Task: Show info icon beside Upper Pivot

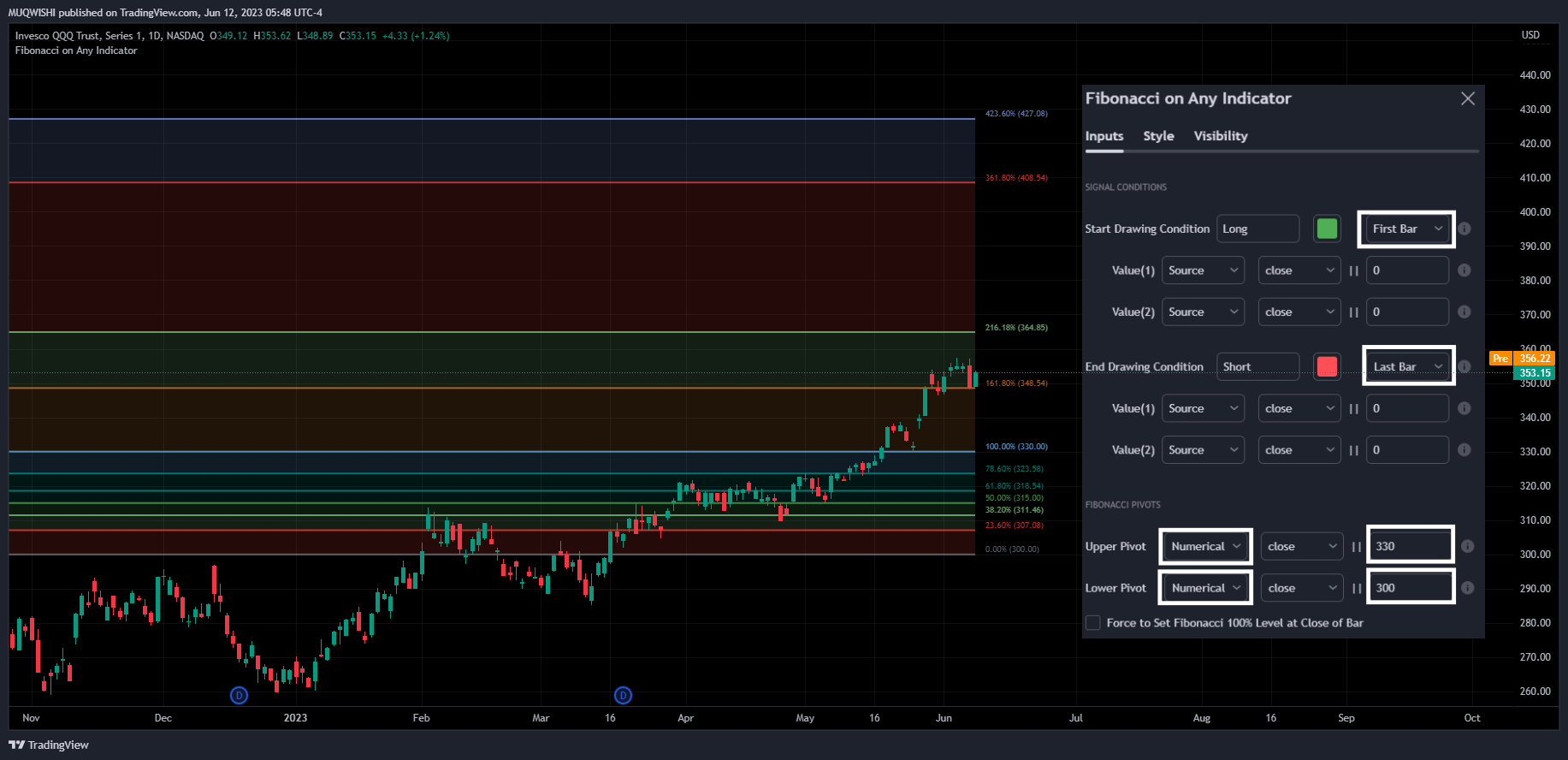Action: pyautogui.click(x=1468, y=546)
